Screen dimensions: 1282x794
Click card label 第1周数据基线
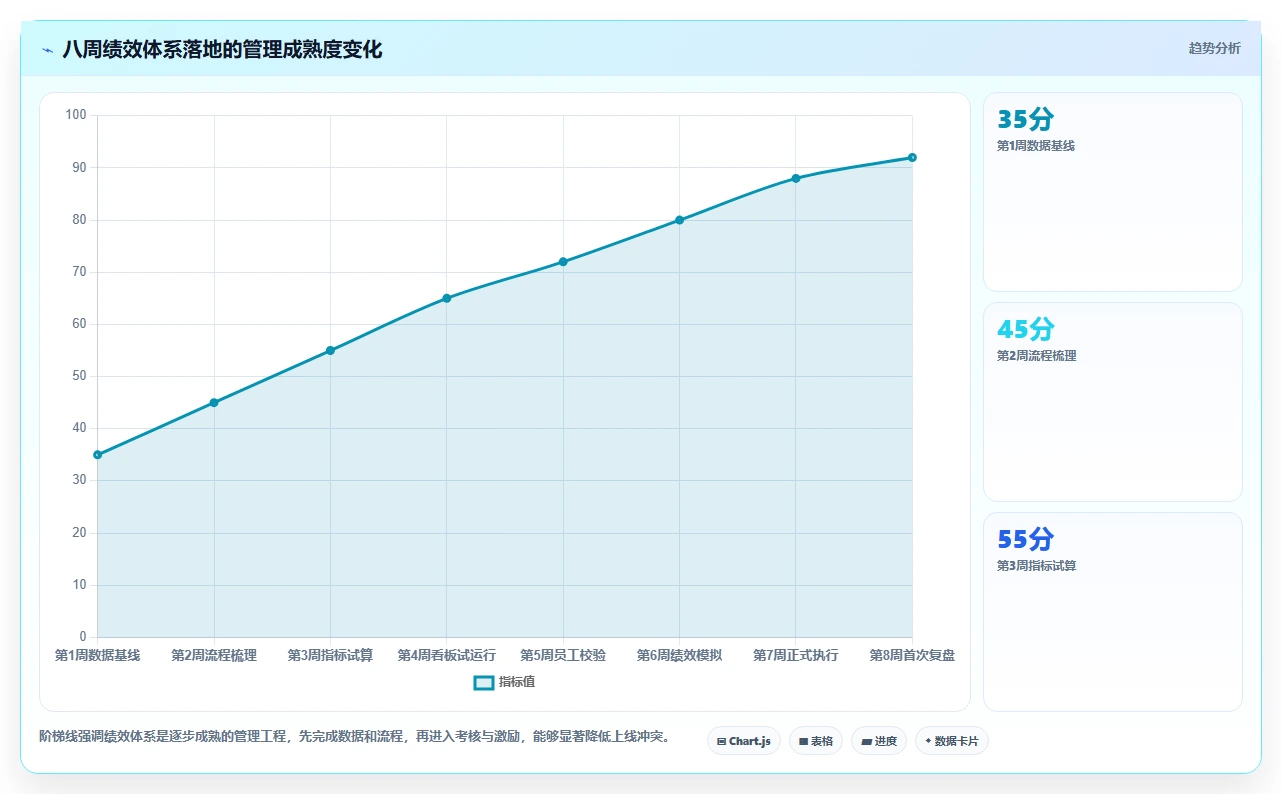[x=1036, y=146]
